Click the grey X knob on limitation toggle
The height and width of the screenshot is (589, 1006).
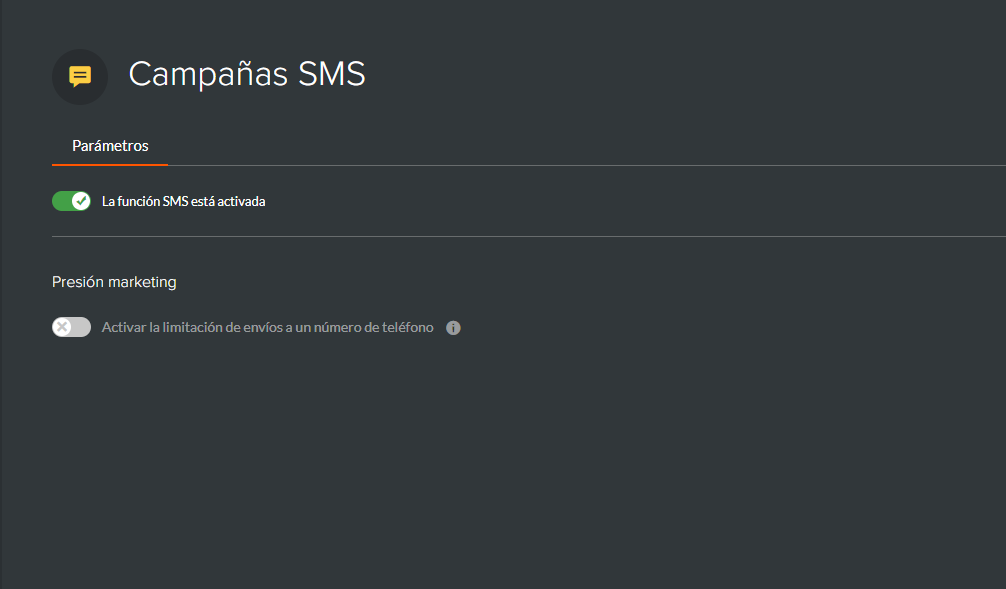pyautogui.click(x=62, y=327)
